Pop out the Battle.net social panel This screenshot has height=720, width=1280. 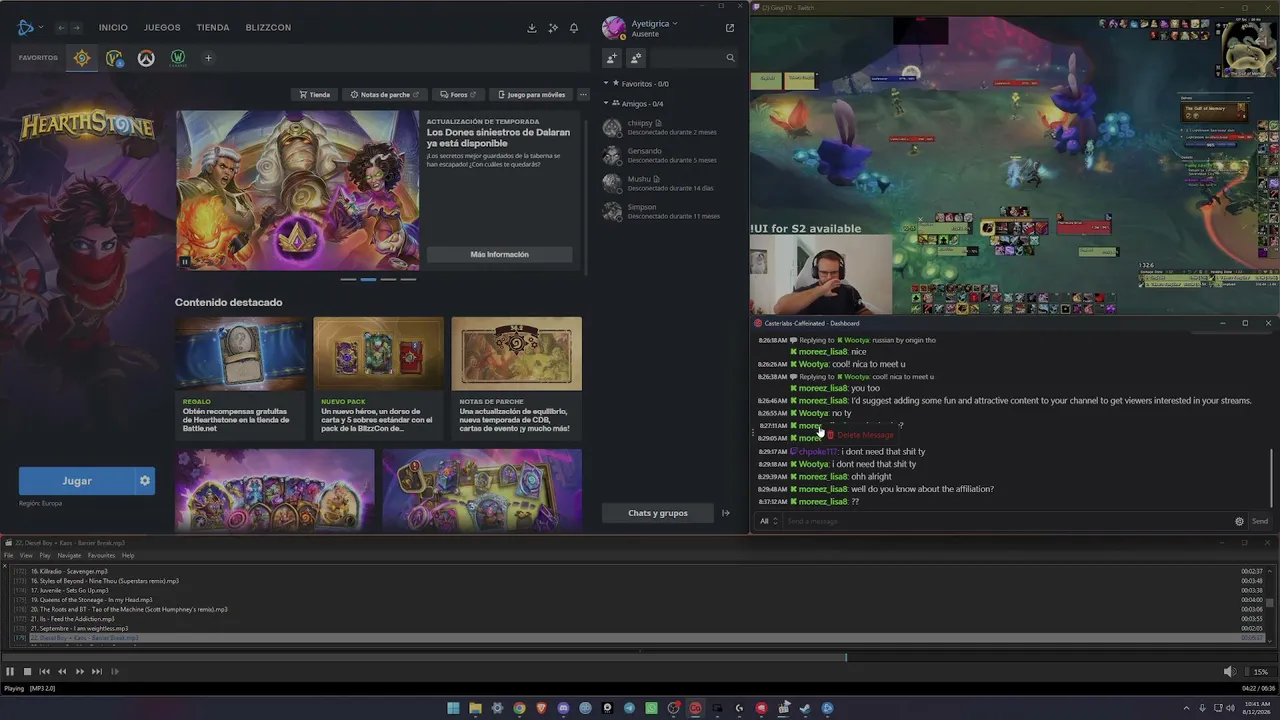[x=730, y=28]
